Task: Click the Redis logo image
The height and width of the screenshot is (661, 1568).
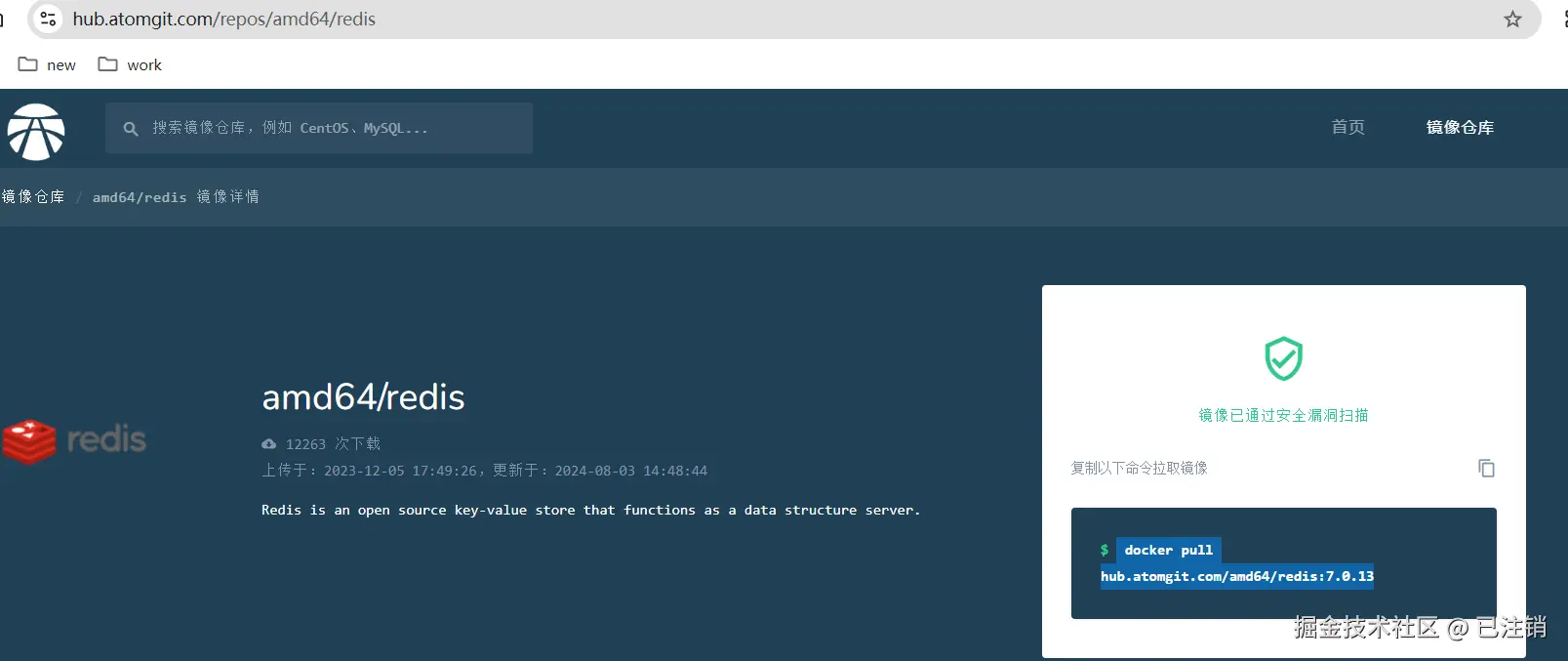Action: point(74,441)
